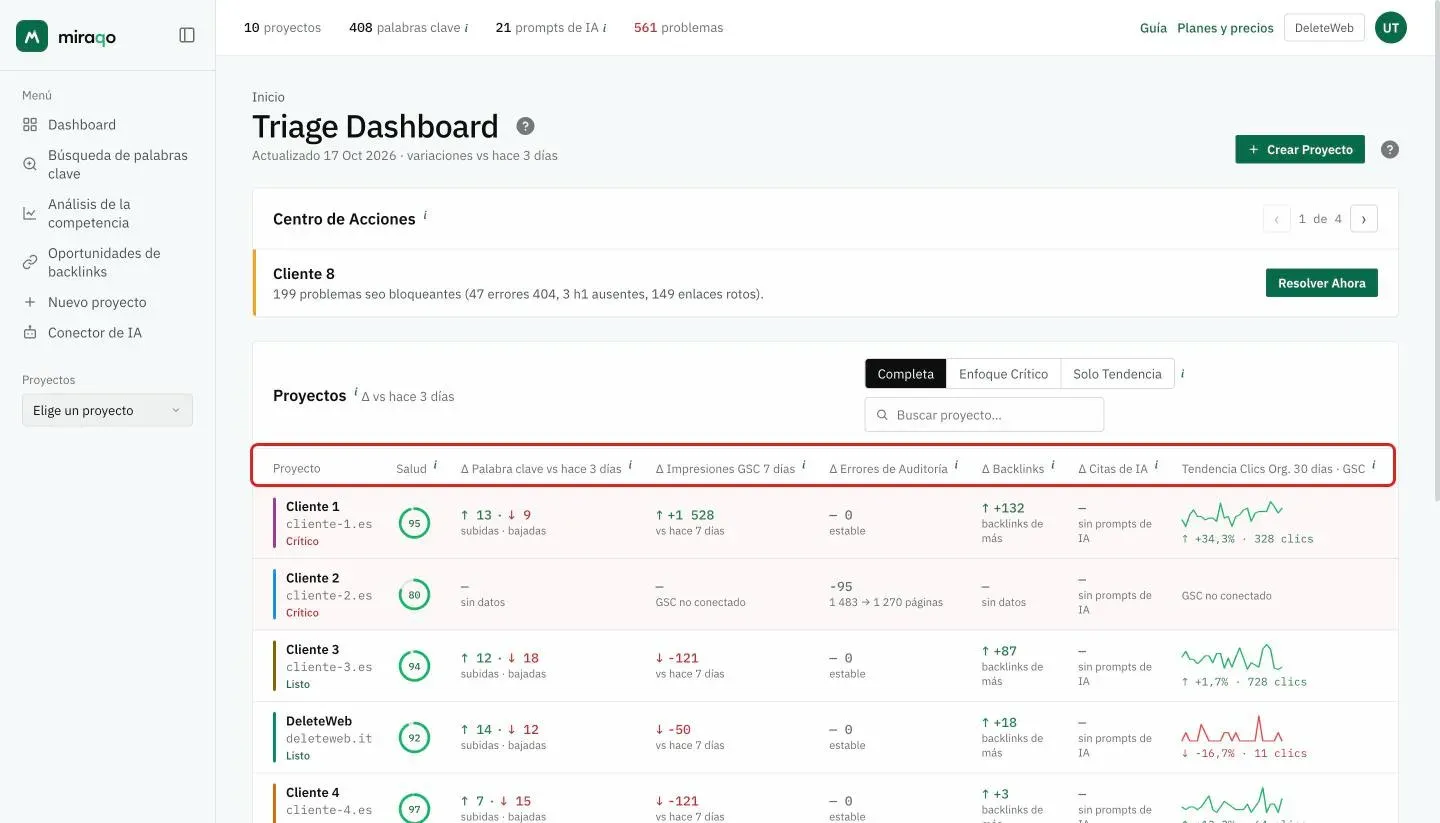Click info icon on Δ Backlinks column
1440x823 pixels.
1053,465
